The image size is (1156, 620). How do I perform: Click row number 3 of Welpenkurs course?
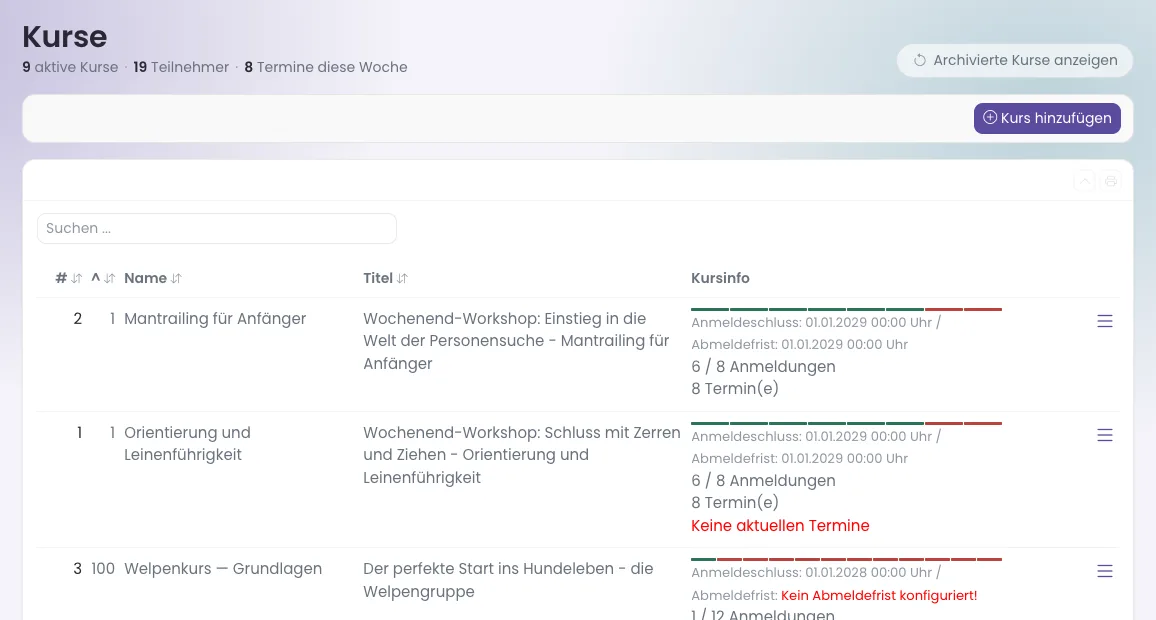[x=77, y=568]
